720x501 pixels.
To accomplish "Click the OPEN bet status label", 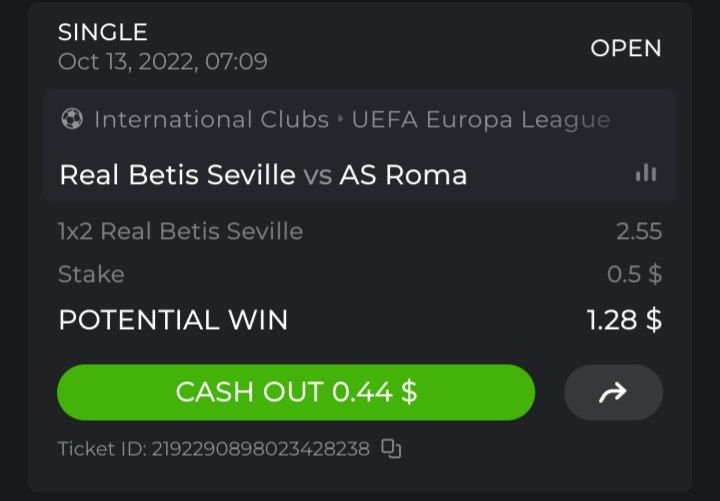I will tap(626, 48).
